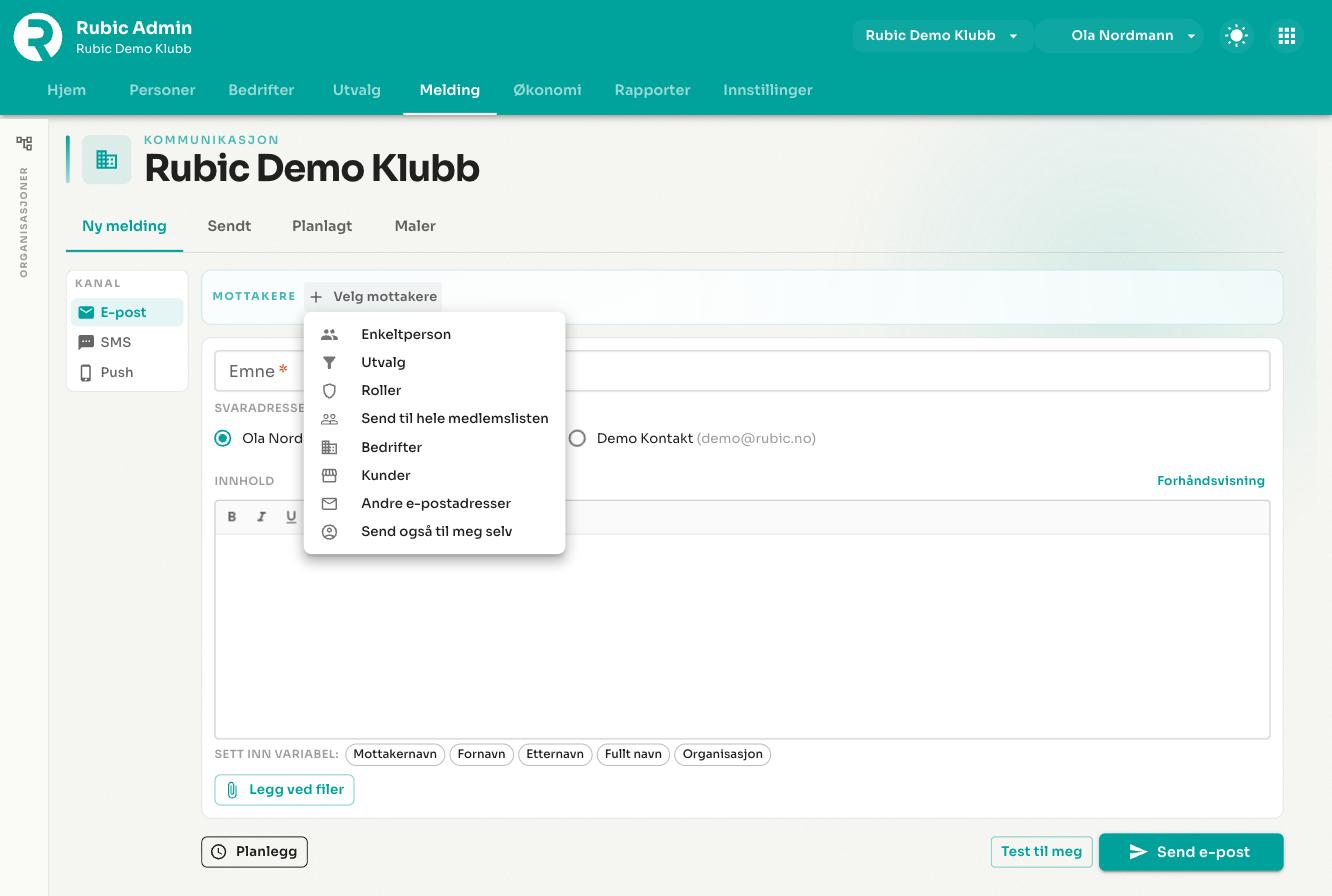Toggle the light/dark theme sun icon
1332x896 pixels.
click(x=1237, y=36)
